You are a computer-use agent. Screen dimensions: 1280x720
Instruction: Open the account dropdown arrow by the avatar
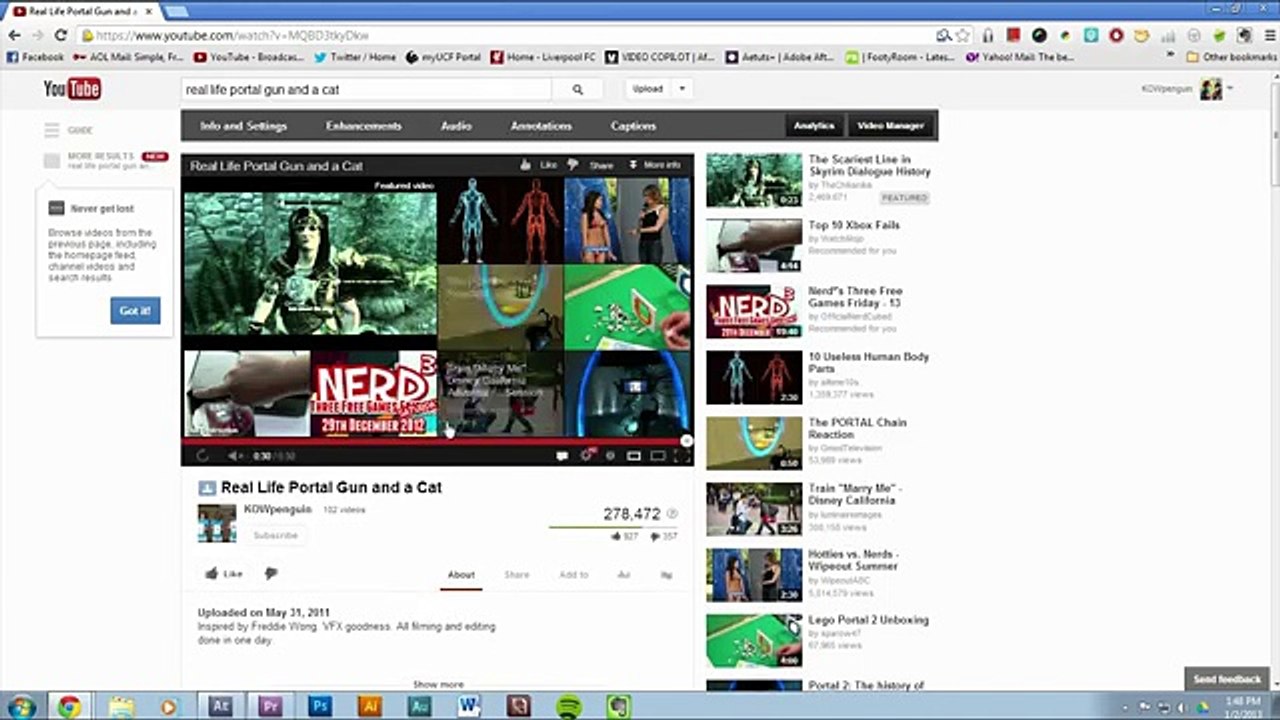pyautogui.click(x=1230, y=89)
